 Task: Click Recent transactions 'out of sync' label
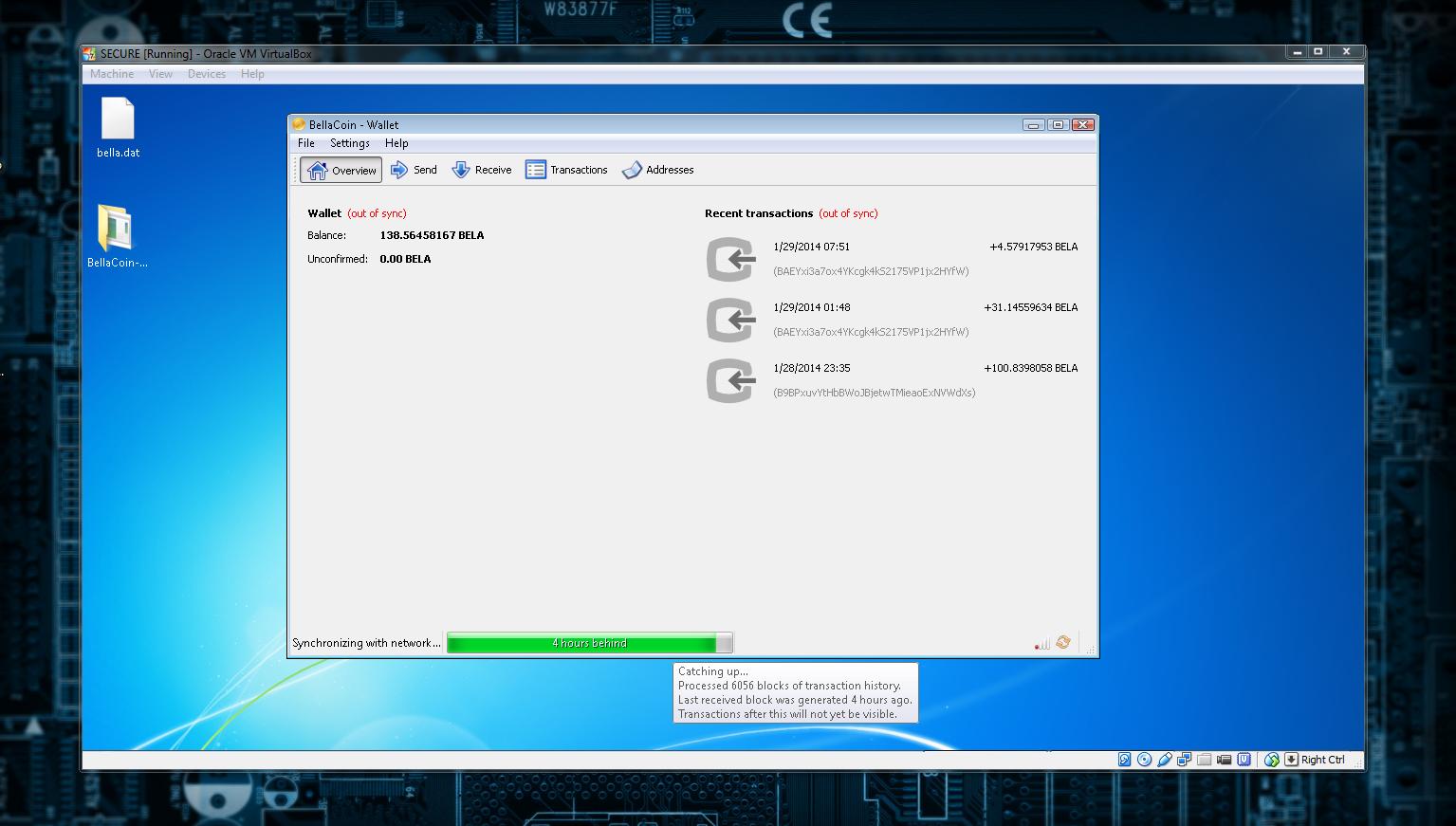[x=848, y=213]
